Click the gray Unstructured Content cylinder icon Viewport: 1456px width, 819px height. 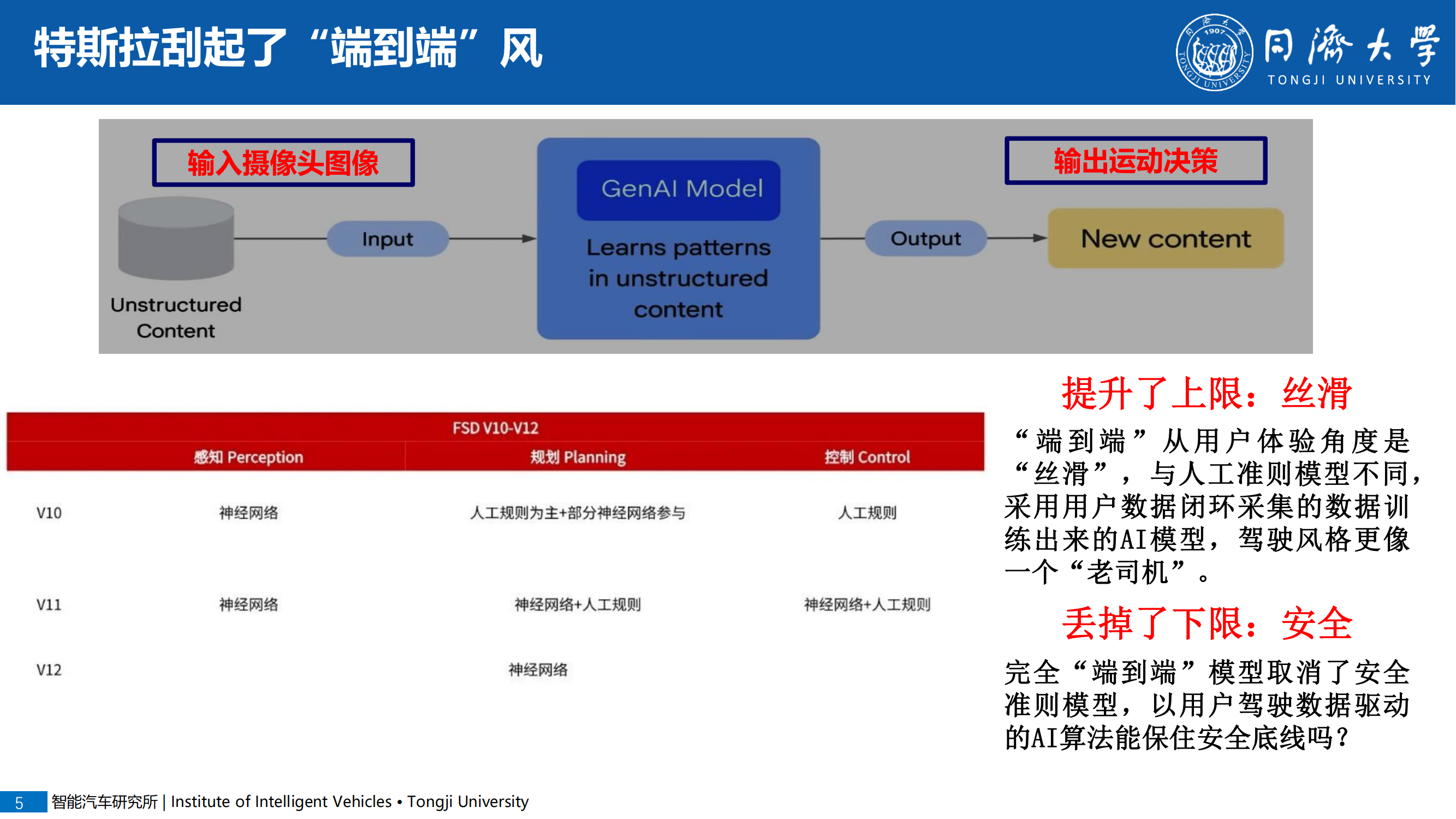(x=176, y=238)
